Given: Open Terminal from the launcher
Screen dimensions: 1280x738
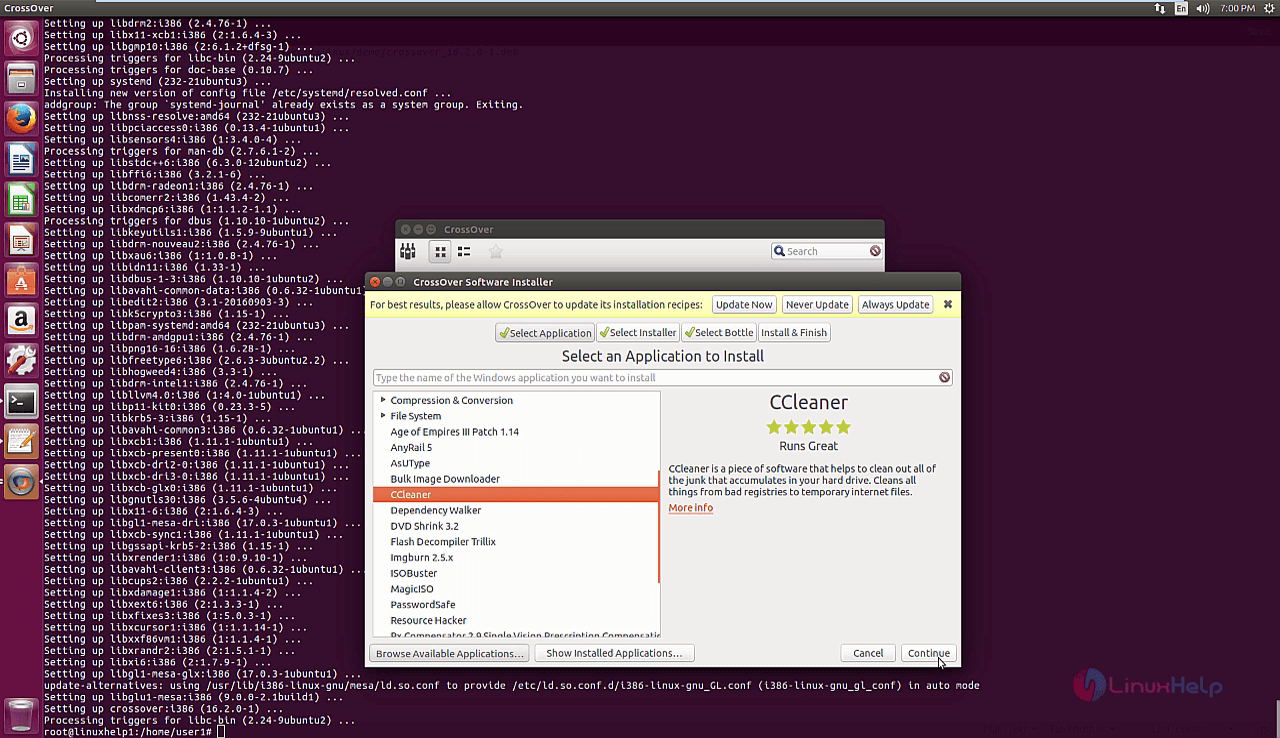Looking at the screenshot, I should [21, 401].
